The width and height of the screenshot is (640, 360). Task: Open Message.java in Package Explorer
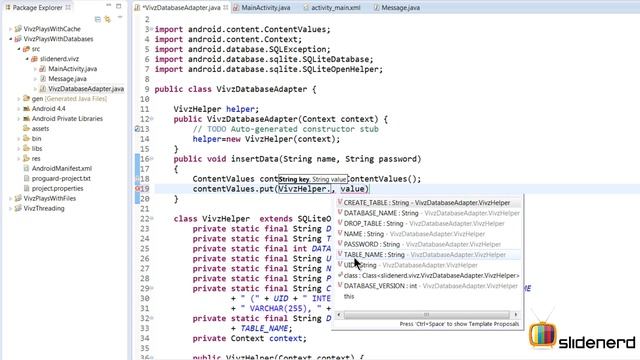coord(67,79)
